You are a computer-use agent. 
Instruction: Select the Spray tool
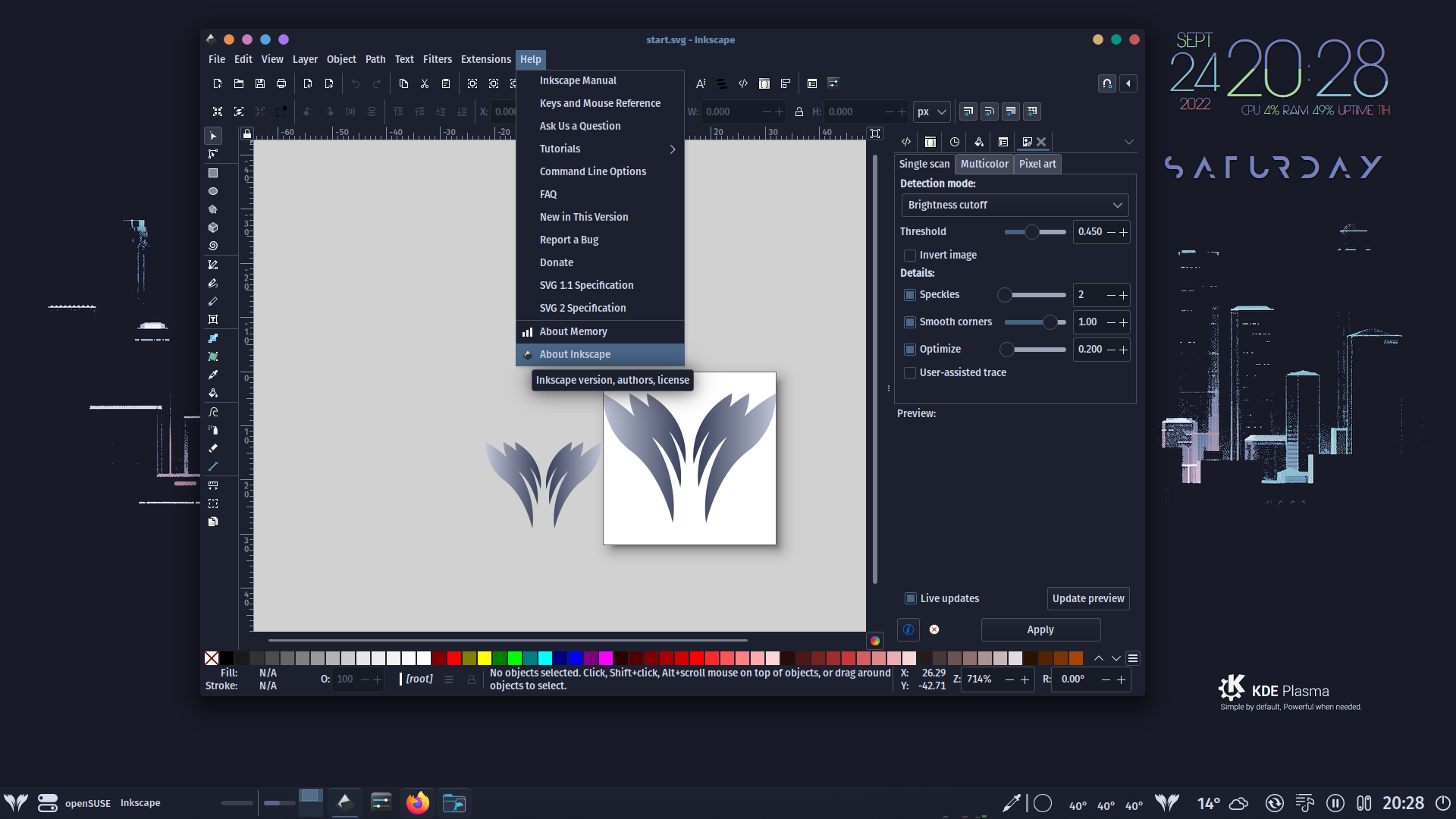(x=213, y=430)
